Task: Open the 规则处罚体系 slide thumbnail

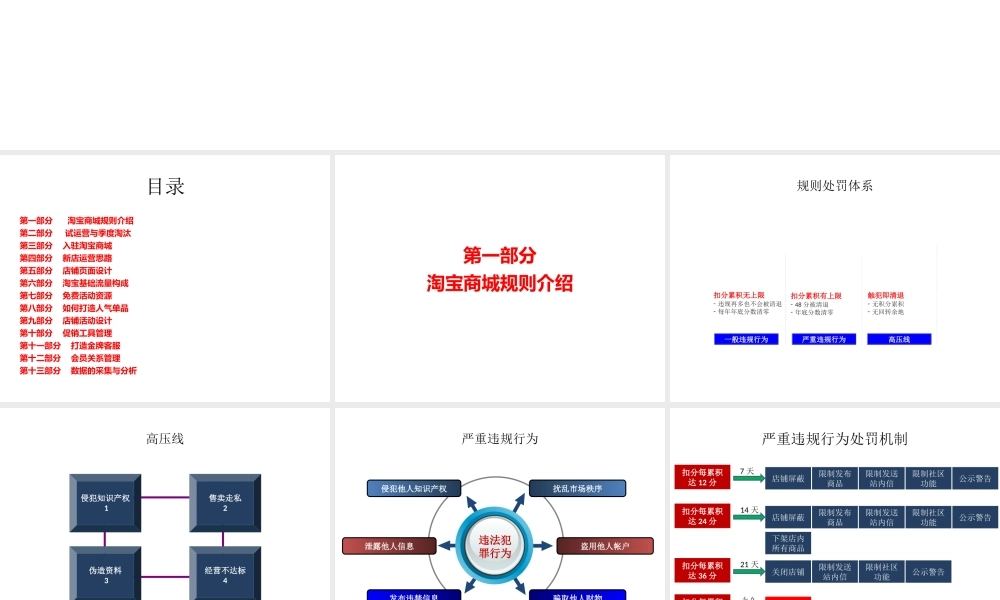Action: tap(835, 278)
